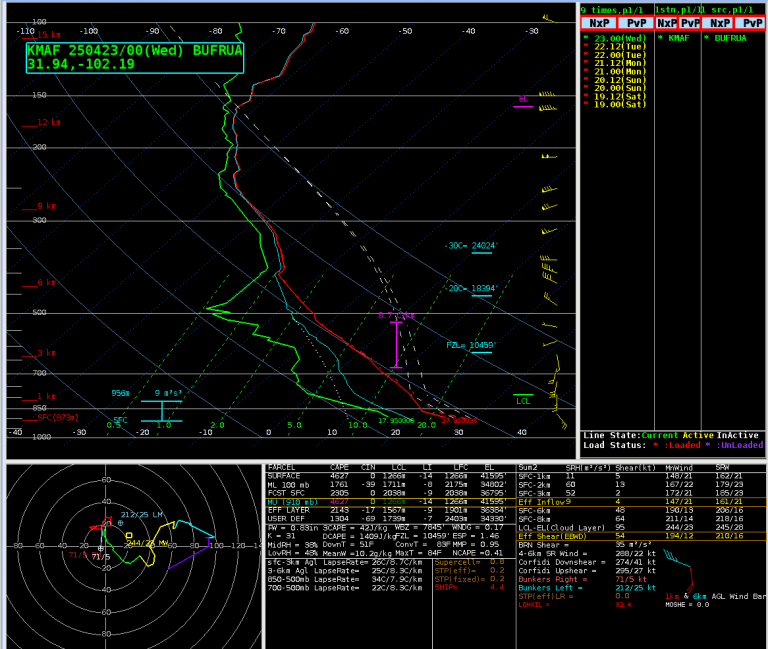Click the Corfidi Upshear row
This screenshot has width=768, height=649.
pyautogui.click(x=587, y=571)
